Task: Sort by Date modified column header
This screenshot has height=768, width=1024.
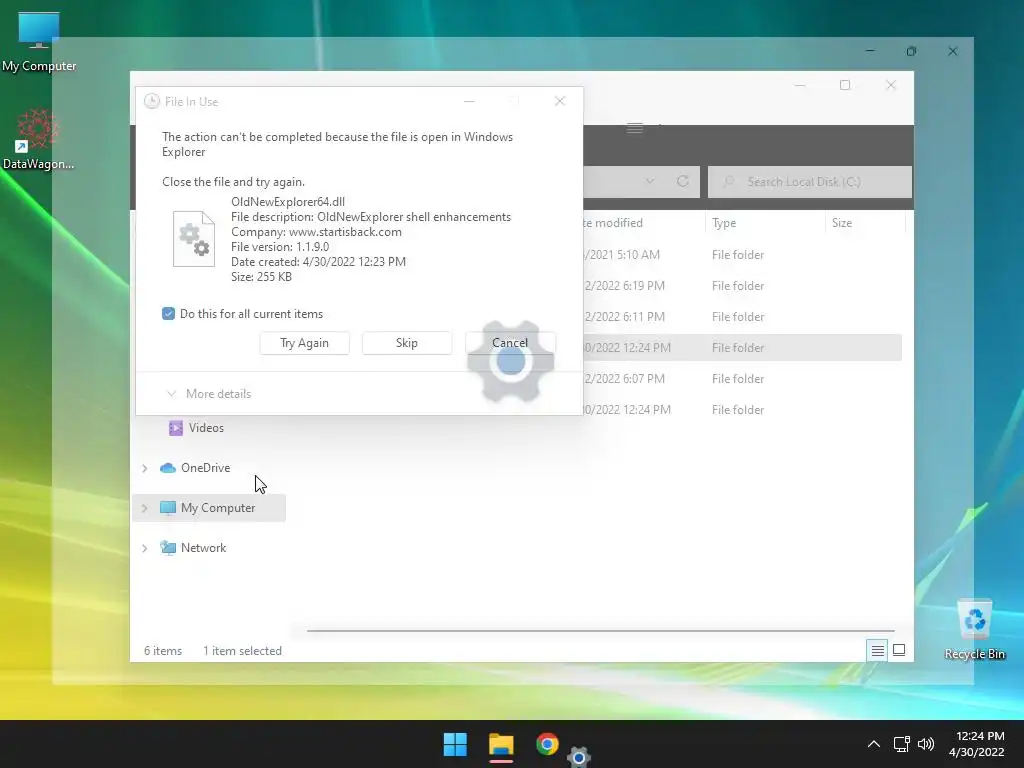Action: pos(613,223)
